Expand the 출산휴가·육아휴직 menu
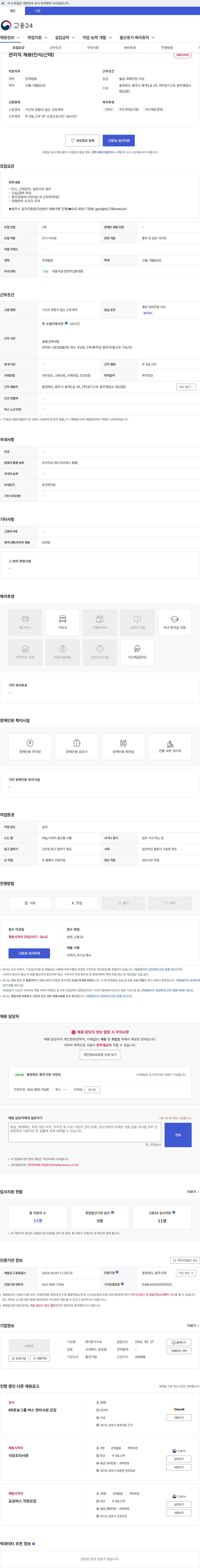 [x=137, y=38]
